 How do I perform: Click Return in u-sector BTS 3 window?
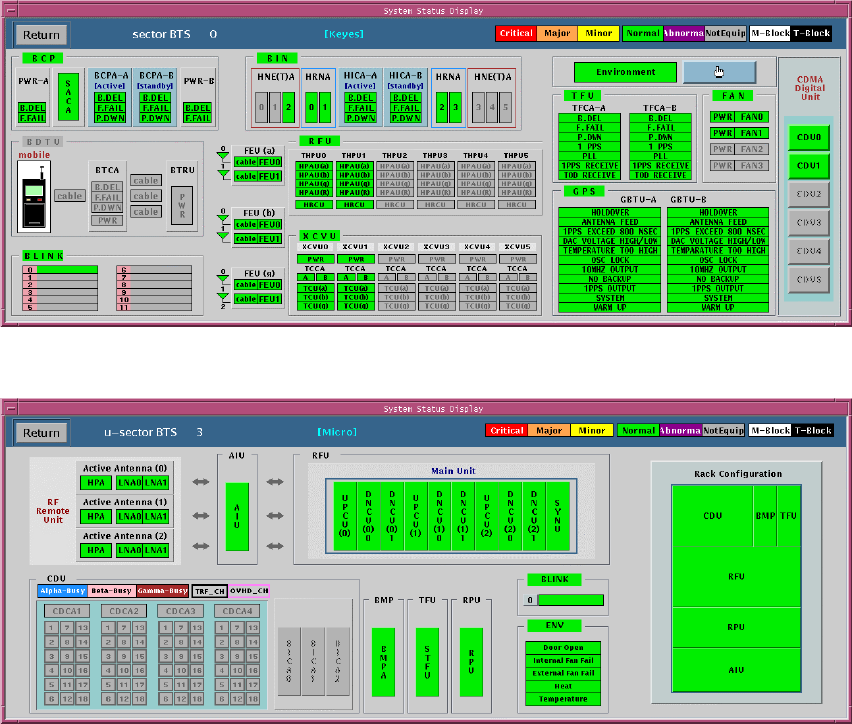(41, 433)
